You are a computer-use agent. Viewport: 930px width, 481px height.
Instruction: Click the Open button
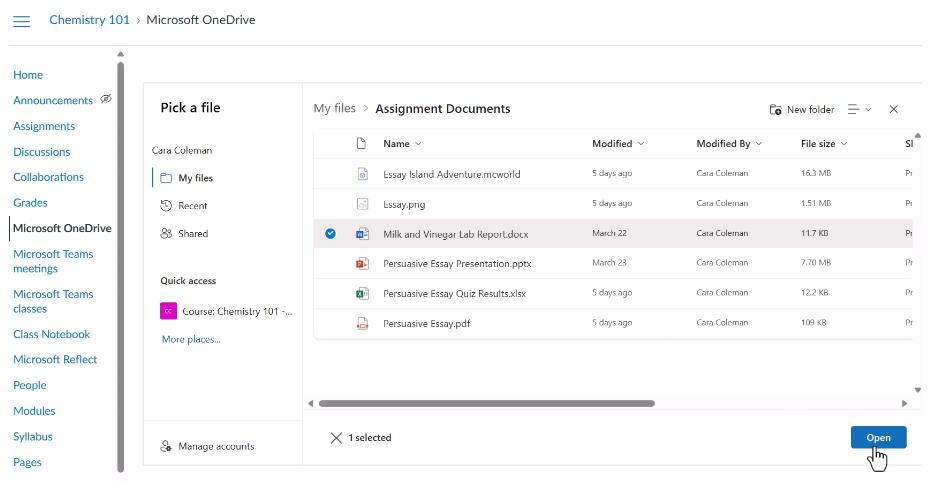[x=878, y=437]
